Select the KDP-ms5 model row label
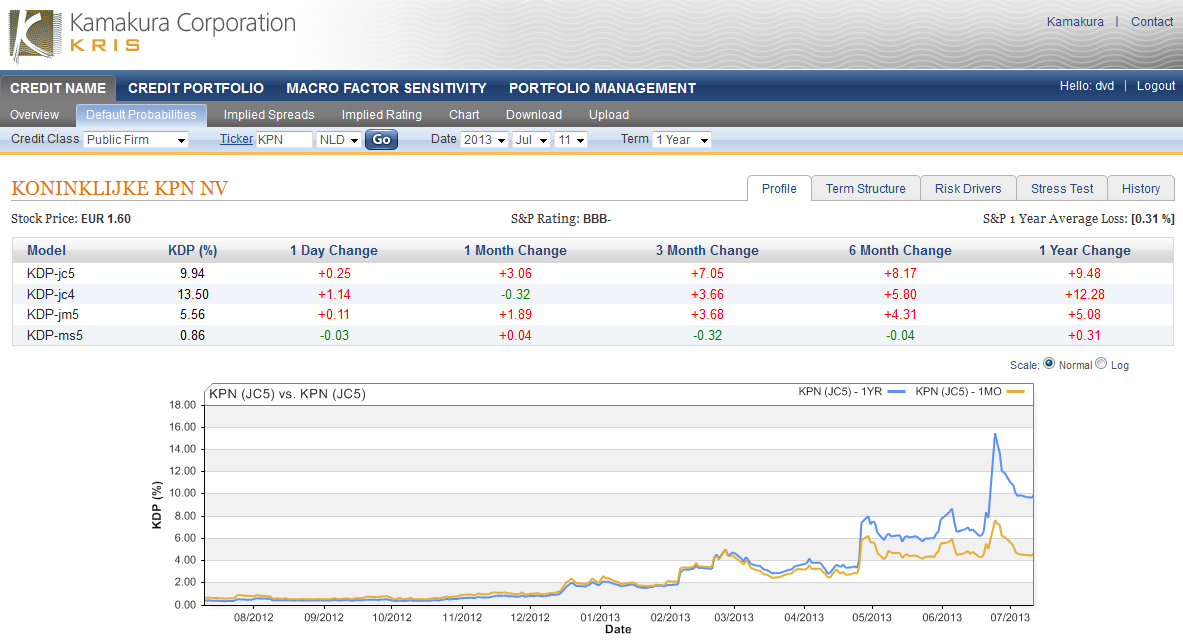The width and height of the screenshot is (1183, 642). click(x=54, y=335)
